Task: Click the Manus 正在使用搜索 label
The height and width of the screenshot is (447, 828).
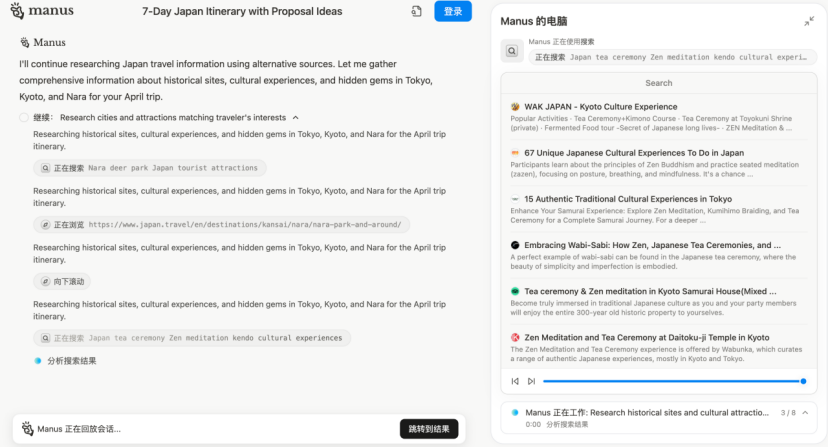Action: [561, 42]
